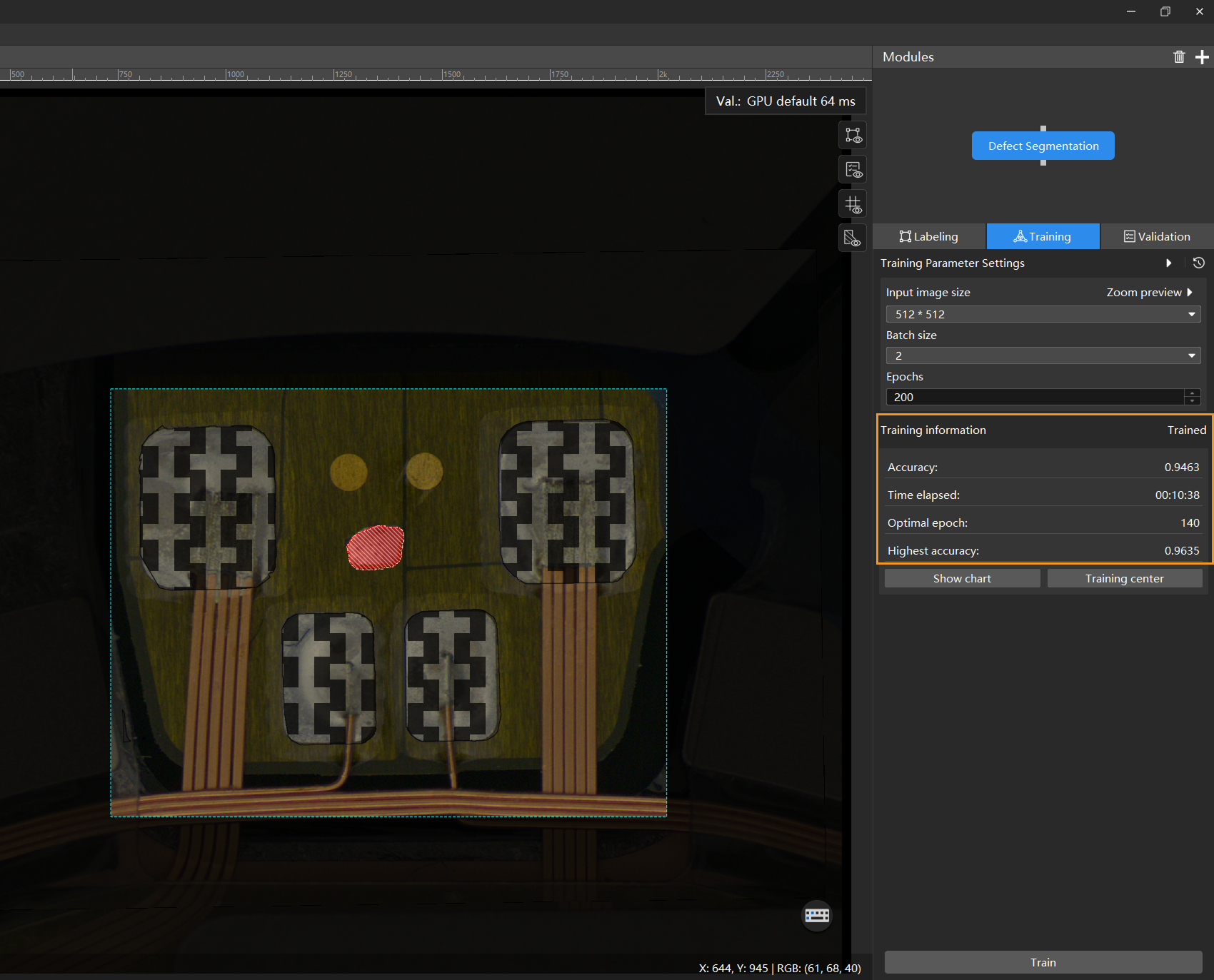
Task: Click Trained status text
Action: [1187, 430]
